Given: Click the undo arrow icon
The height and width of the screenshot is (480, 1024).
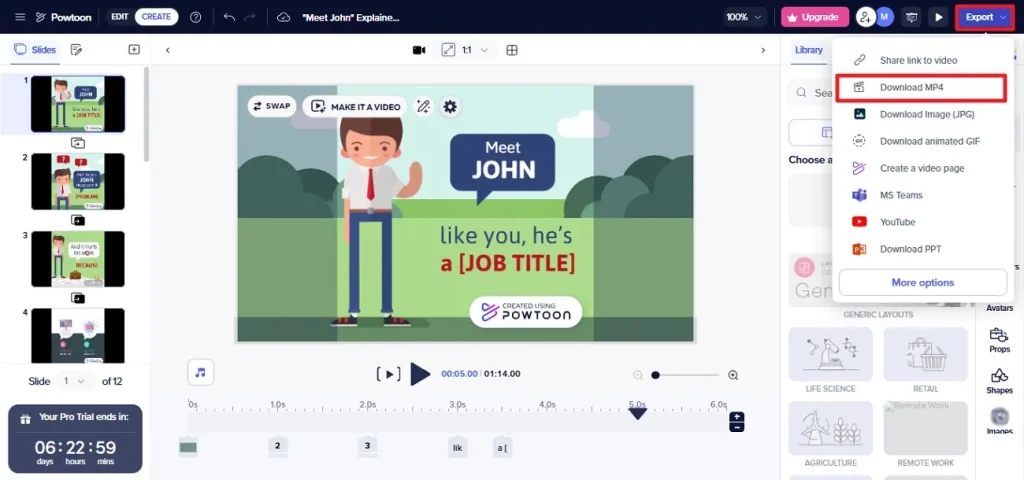Looking at the screenshot, I should [229, 17].
